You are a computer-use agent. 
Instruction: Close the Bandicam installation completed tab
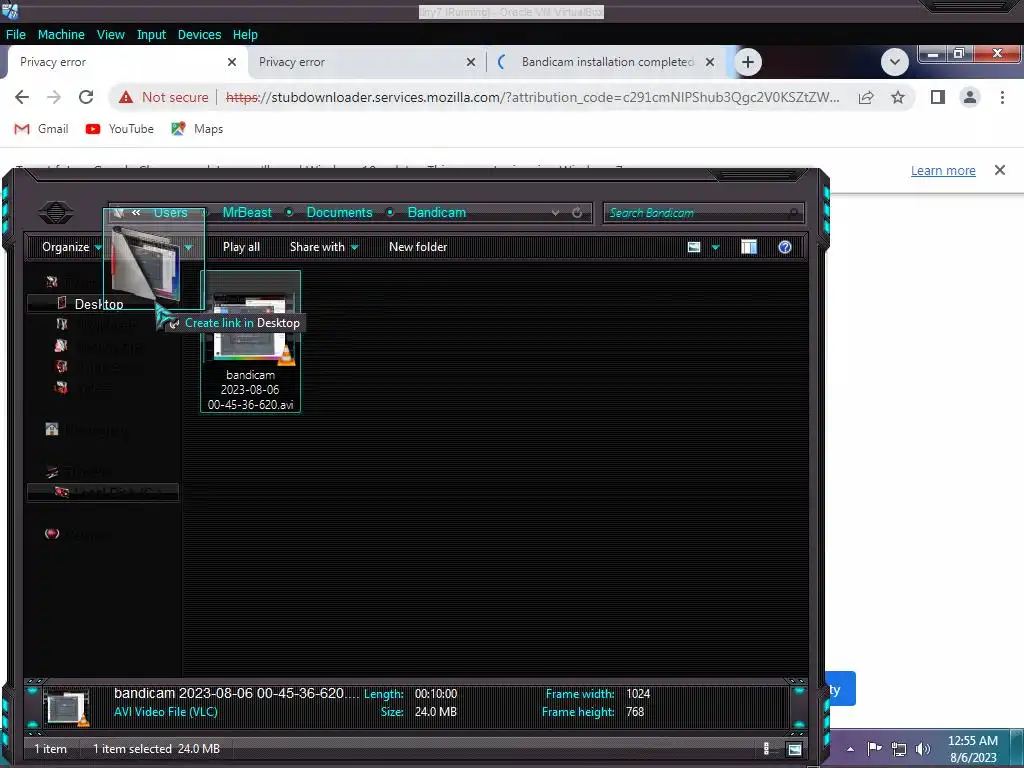coord(710,62)
